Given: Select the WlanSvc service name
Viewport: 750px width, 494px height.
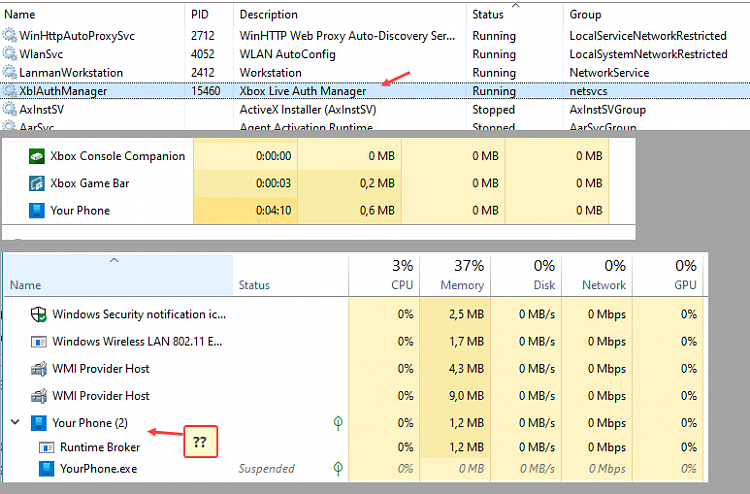Looking at the screenshot, I should (x=41, y=54).
